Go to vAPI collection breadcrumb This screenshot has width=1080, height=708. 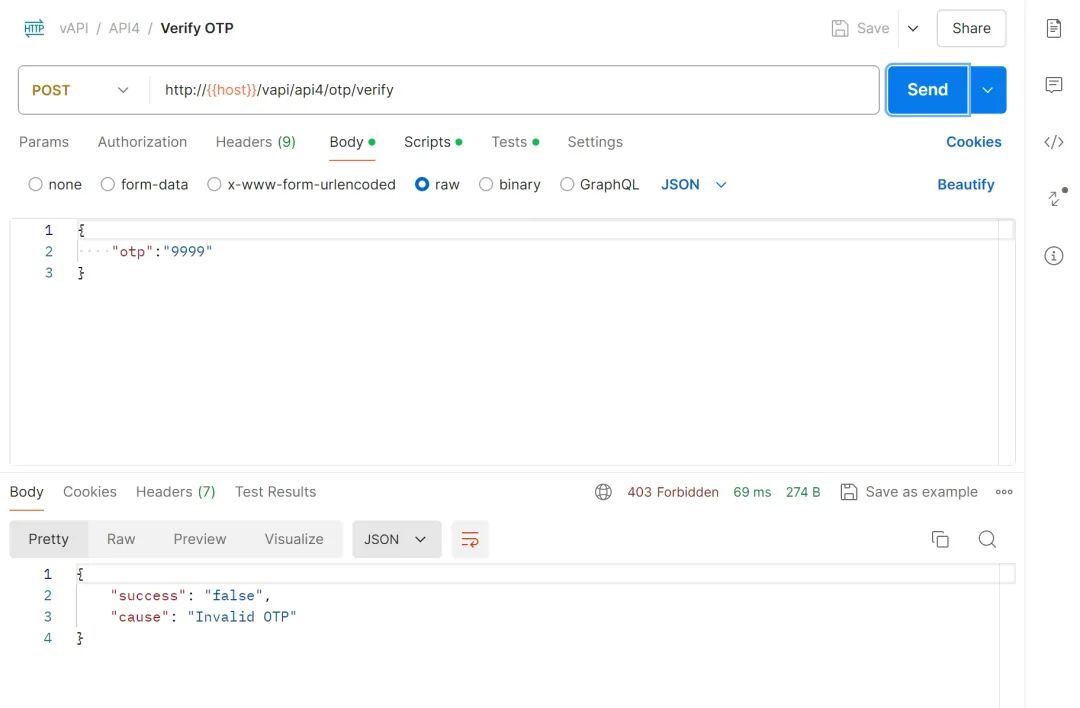(x=74, y=28)
